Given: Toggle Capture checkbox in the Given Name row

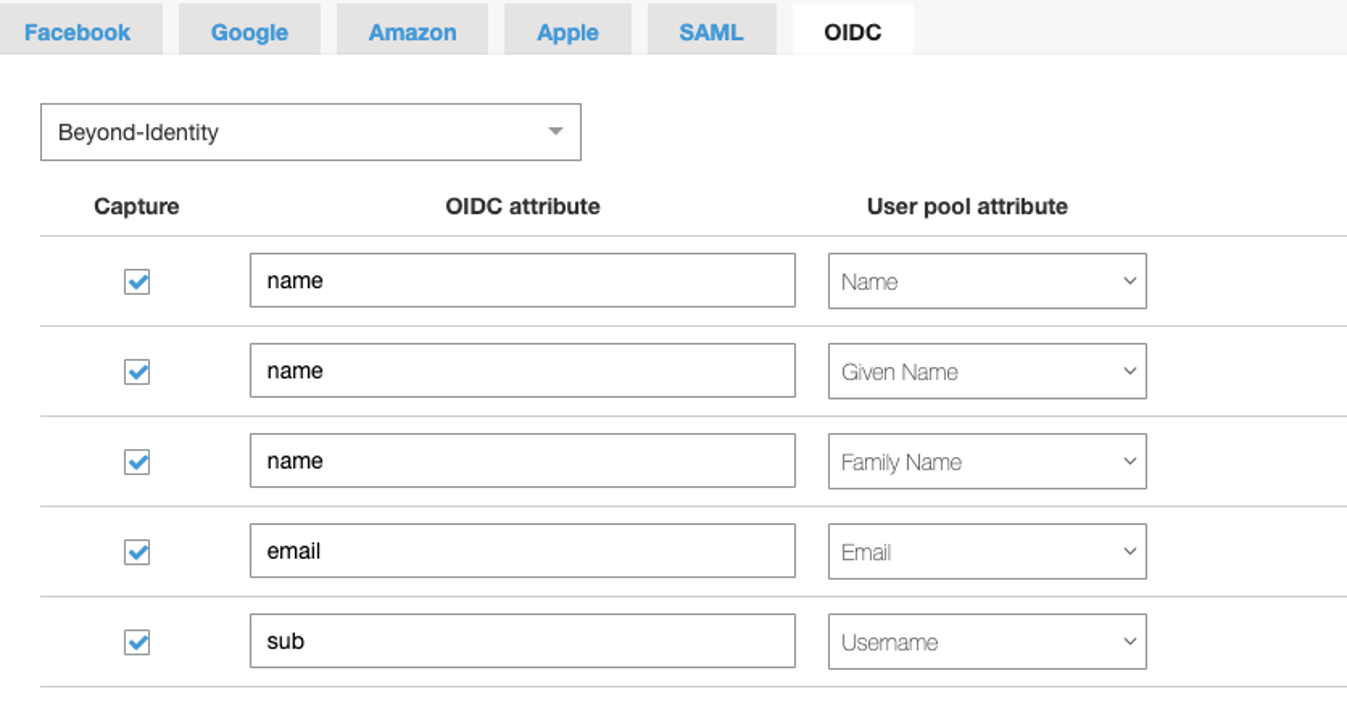Looking at the screenshot, I should tap(137, 372).
